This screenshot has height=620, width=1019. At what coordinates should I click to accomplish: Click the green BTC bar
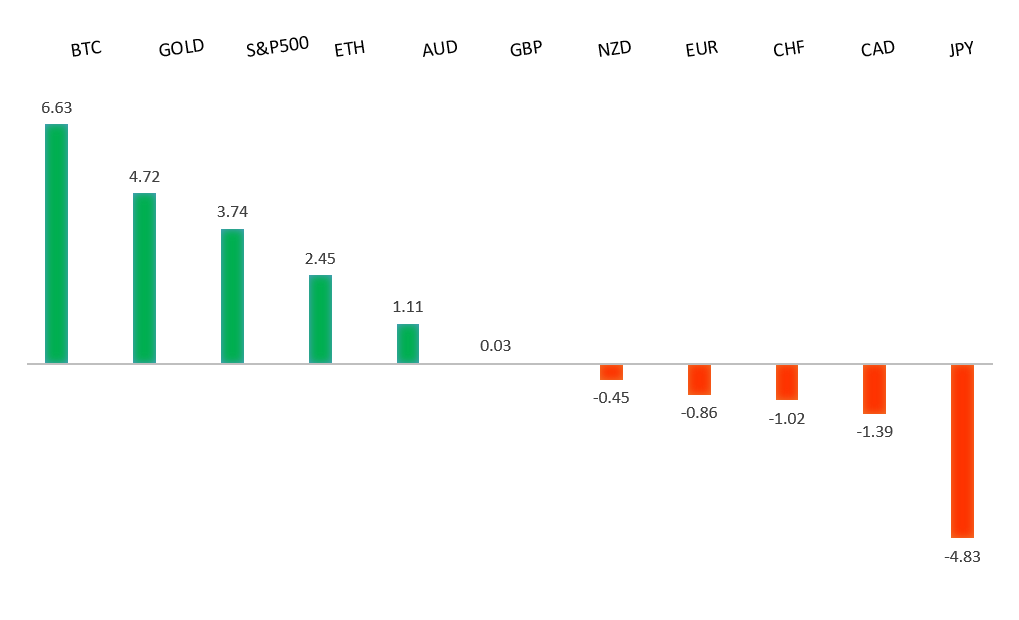(56, 243)
